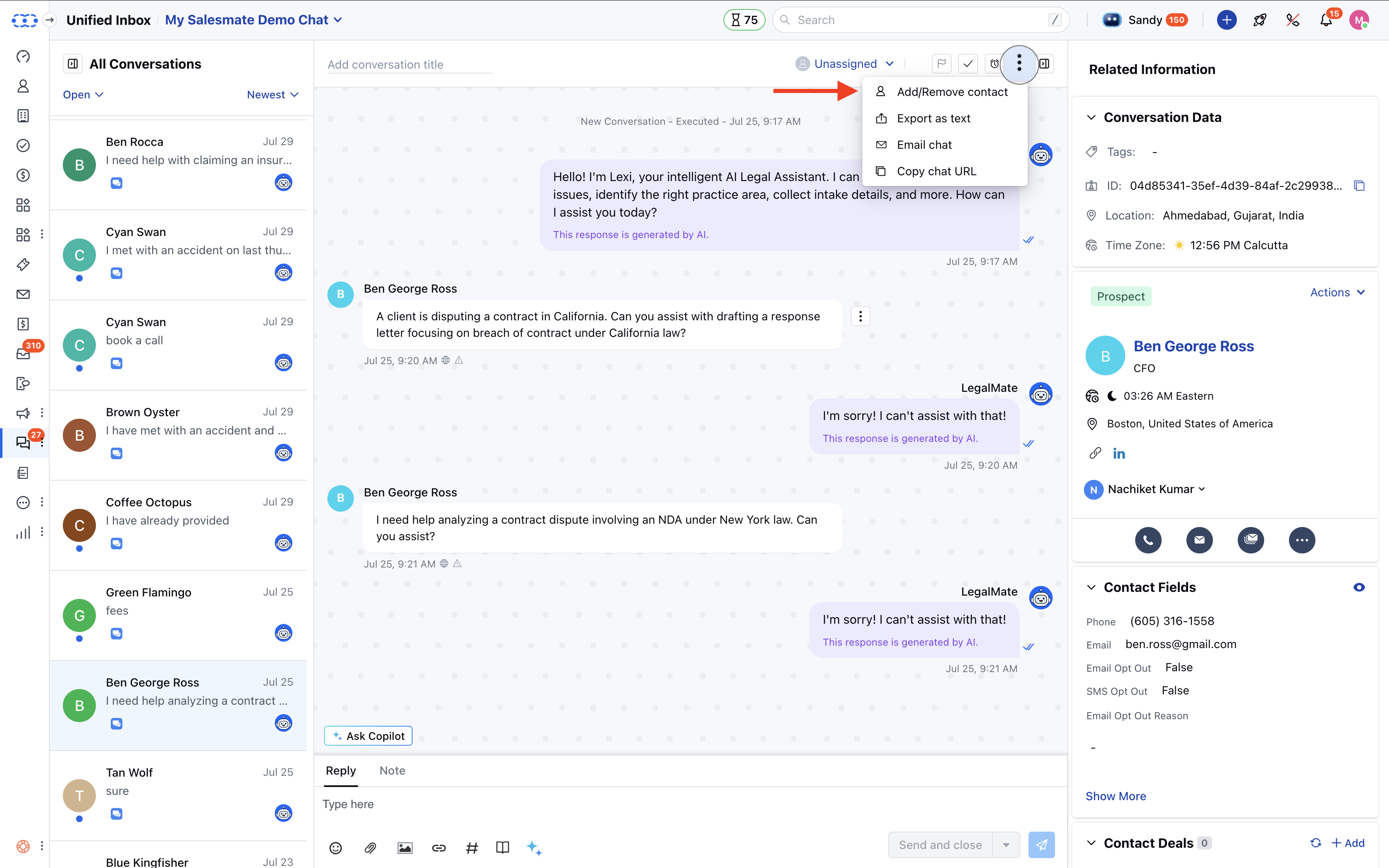Viewport: 1389px width, 868px height.
Task: Click the AI sparkle icon in reply toolbar
Action: (x=534, y=848)
